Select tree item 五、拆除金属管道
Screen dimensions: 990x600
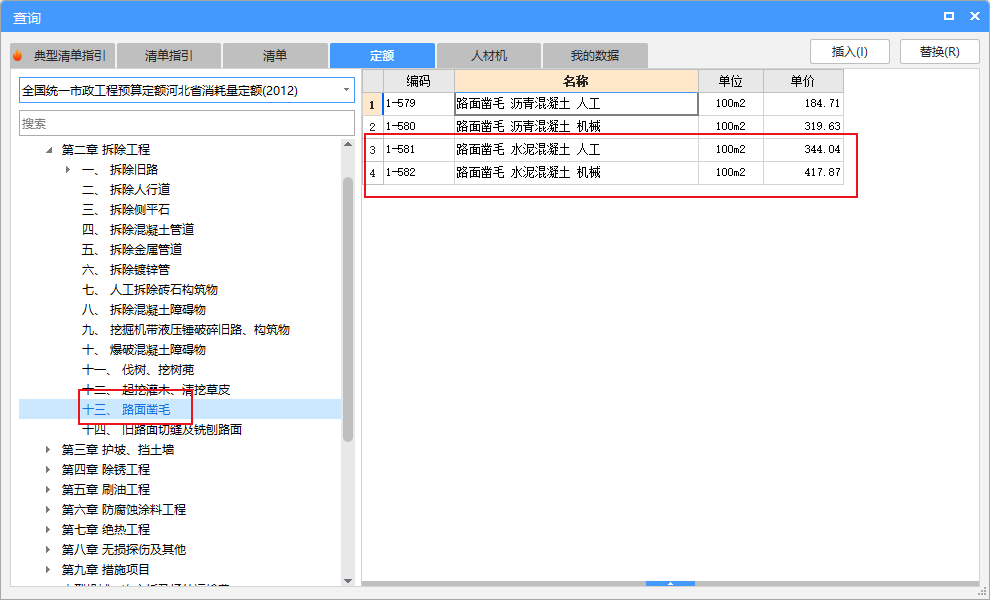[132, 249]
